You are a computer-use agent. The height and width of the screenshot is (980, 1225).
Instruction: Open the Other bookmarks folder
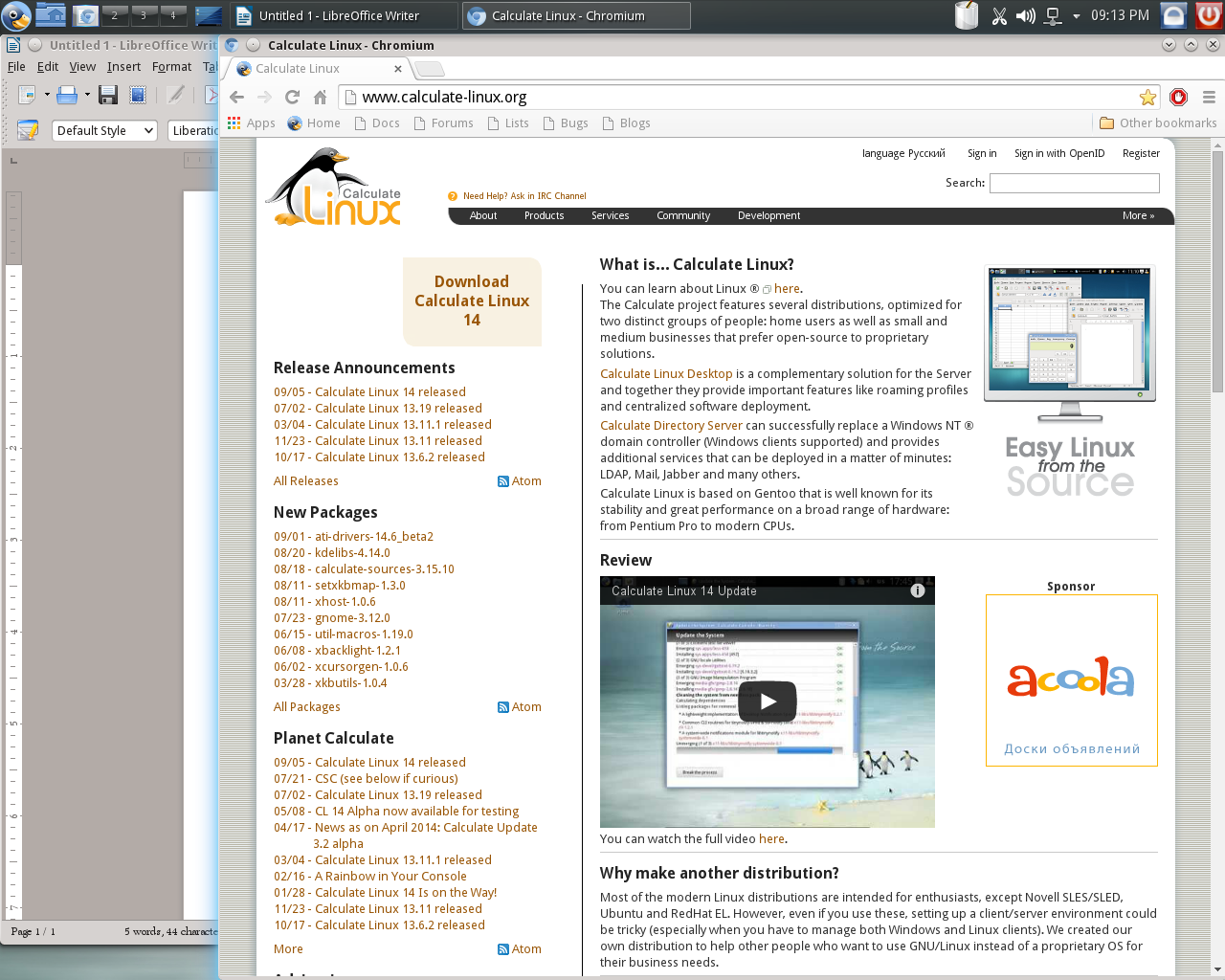1158,122
